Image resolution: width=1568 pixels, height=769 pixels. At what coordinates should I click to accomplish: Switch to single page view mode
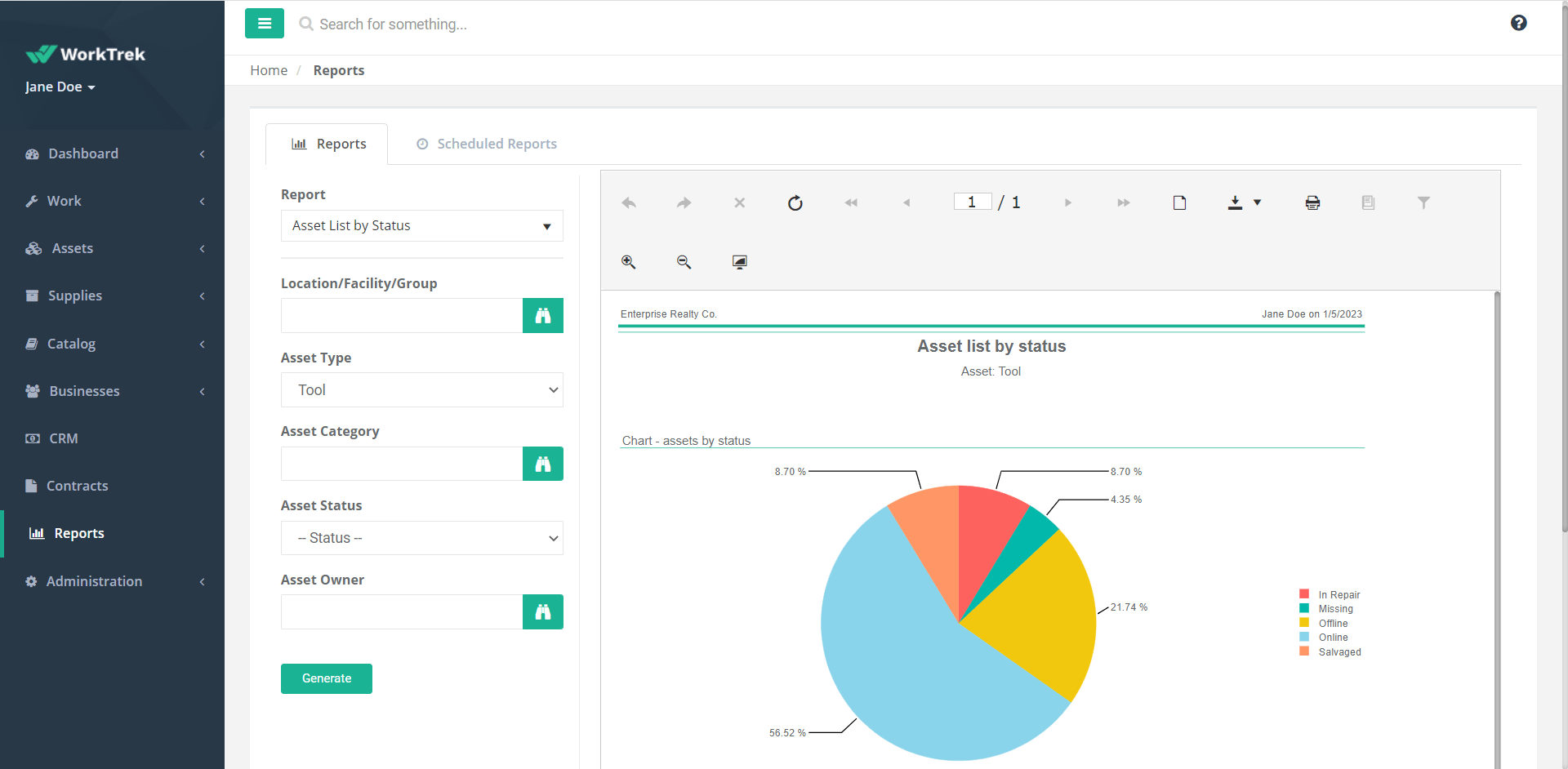point(1179,202)
